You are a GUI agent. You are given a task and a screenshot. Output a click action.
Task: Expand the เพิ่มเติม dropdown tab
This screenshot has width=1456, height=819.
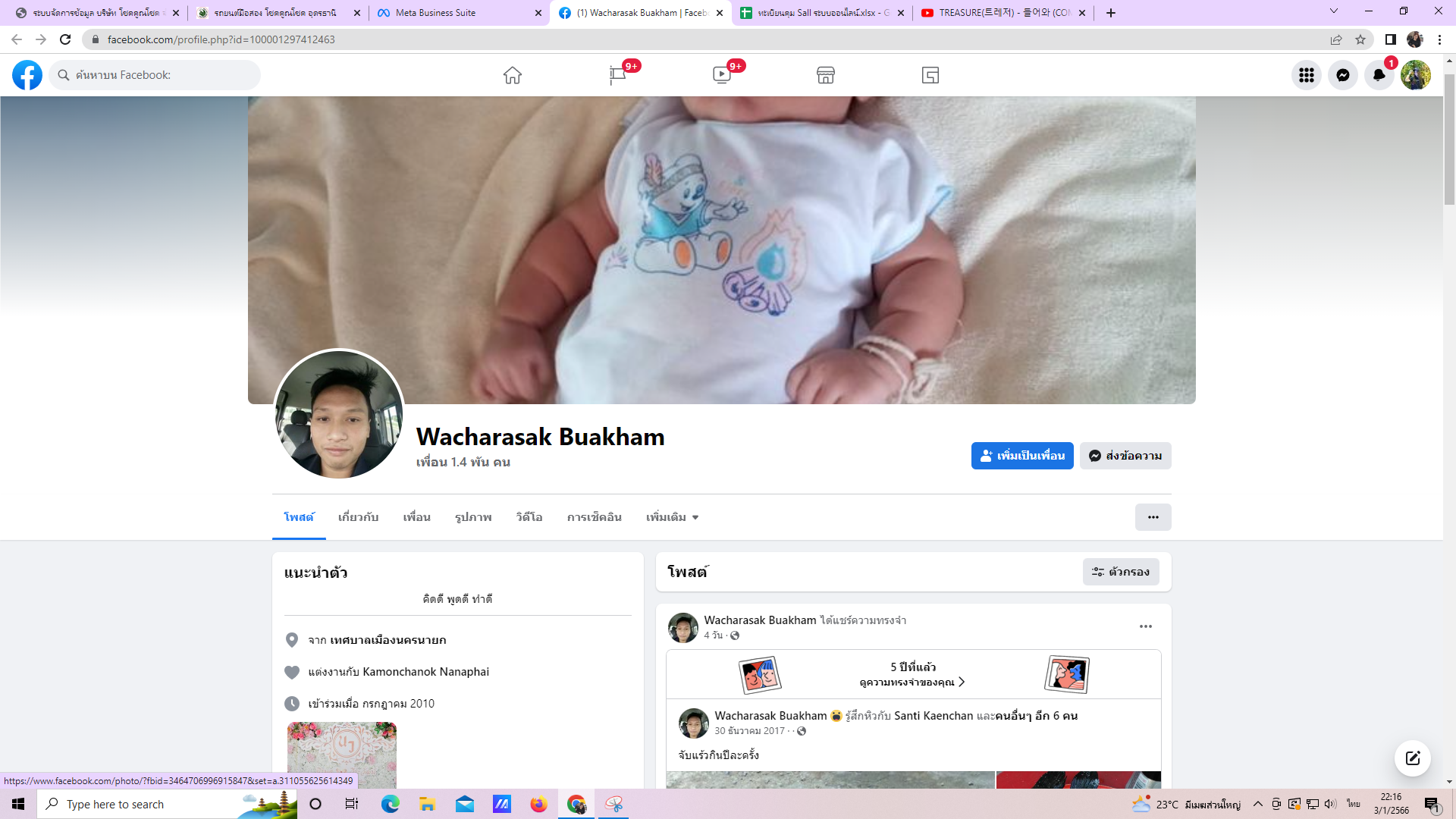672,517
